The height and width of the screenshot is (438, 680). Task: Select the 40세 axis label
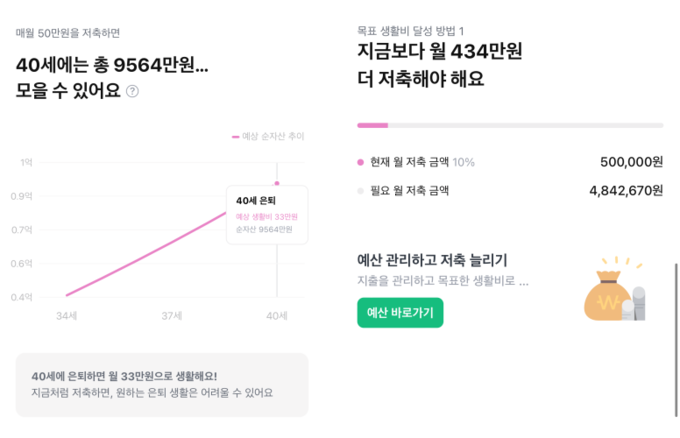[277, 316]
